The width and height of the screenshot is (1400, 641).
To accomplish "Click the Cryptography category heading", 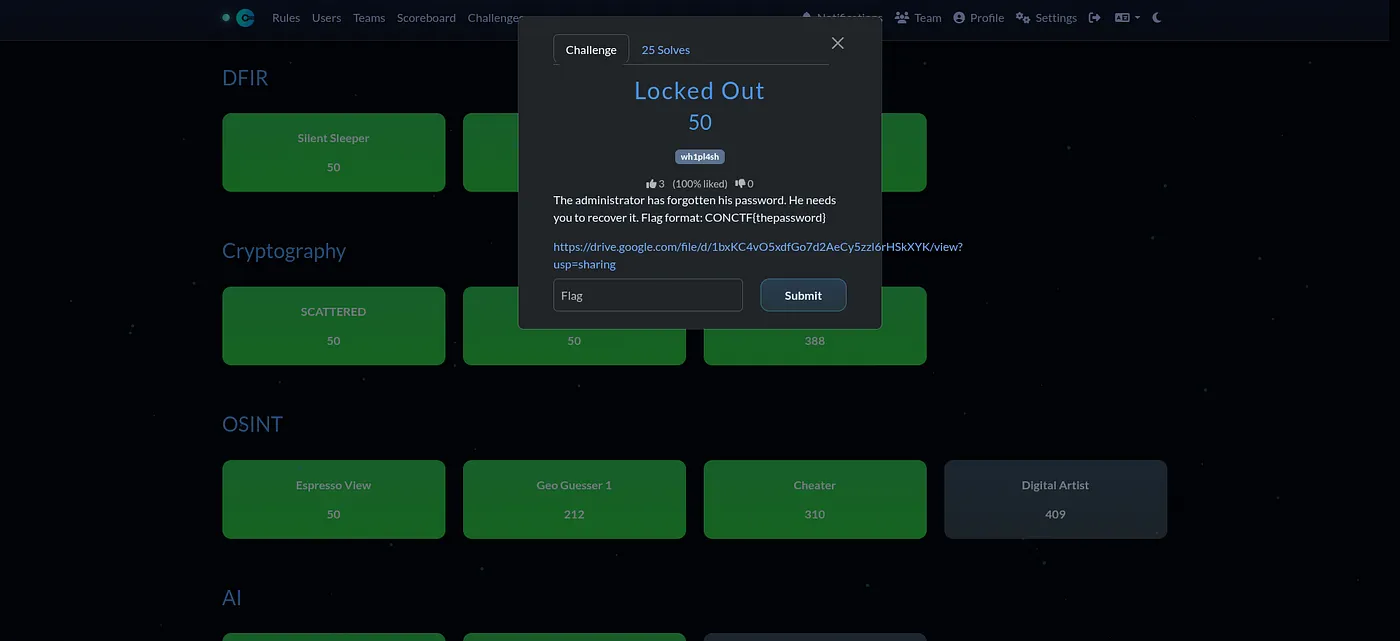I will click(x=284, y=251).
